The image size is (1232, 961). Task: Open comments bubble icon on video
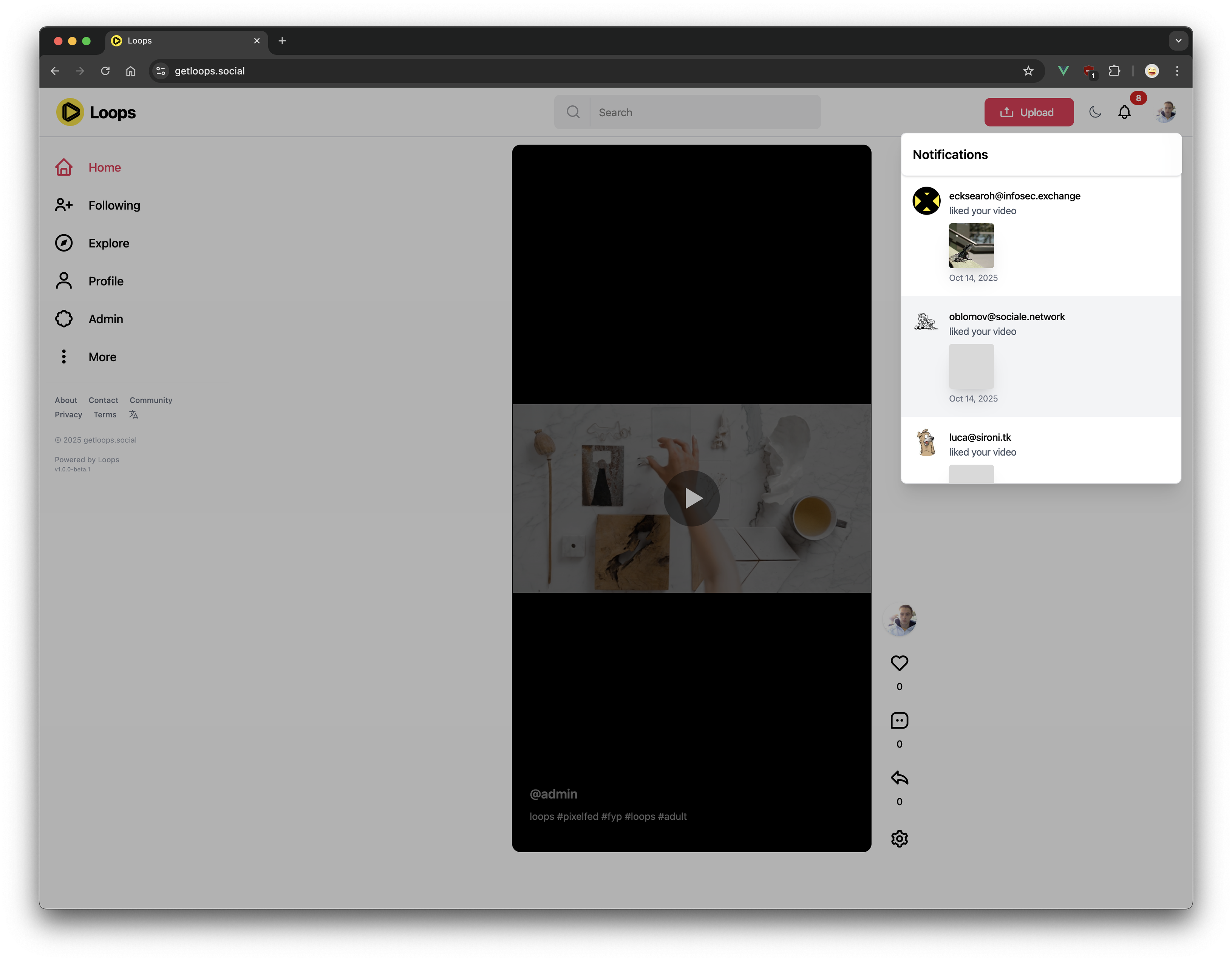pos(899,720)
